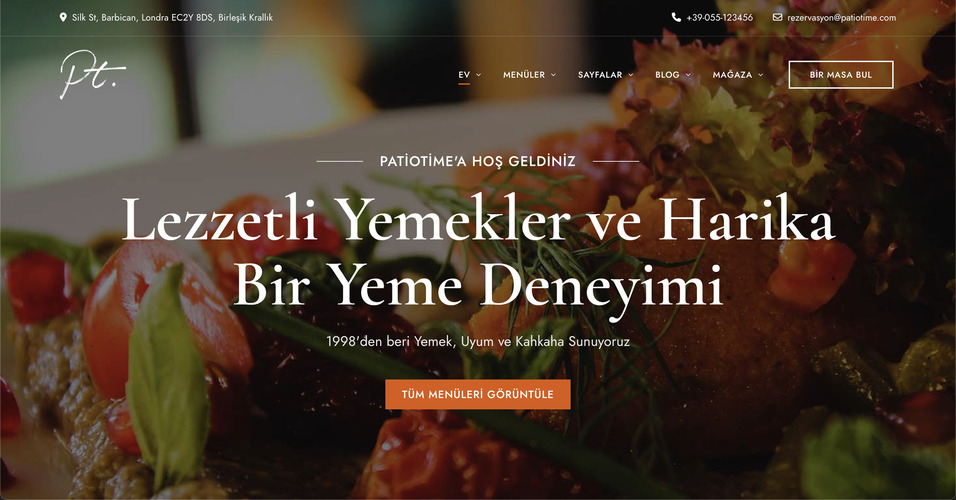
Task: Expand the MENÜLER dropdown arrow
Action: (554, 75)
